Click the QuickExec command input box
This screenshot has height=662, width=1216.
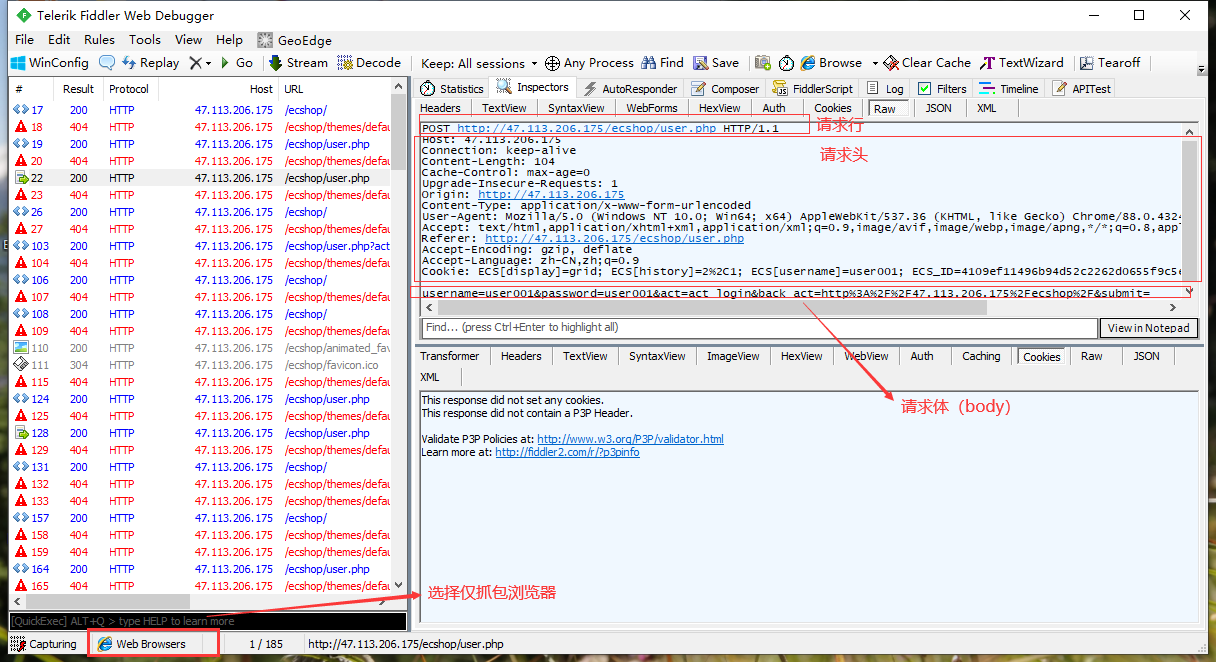tap(209, 621)
